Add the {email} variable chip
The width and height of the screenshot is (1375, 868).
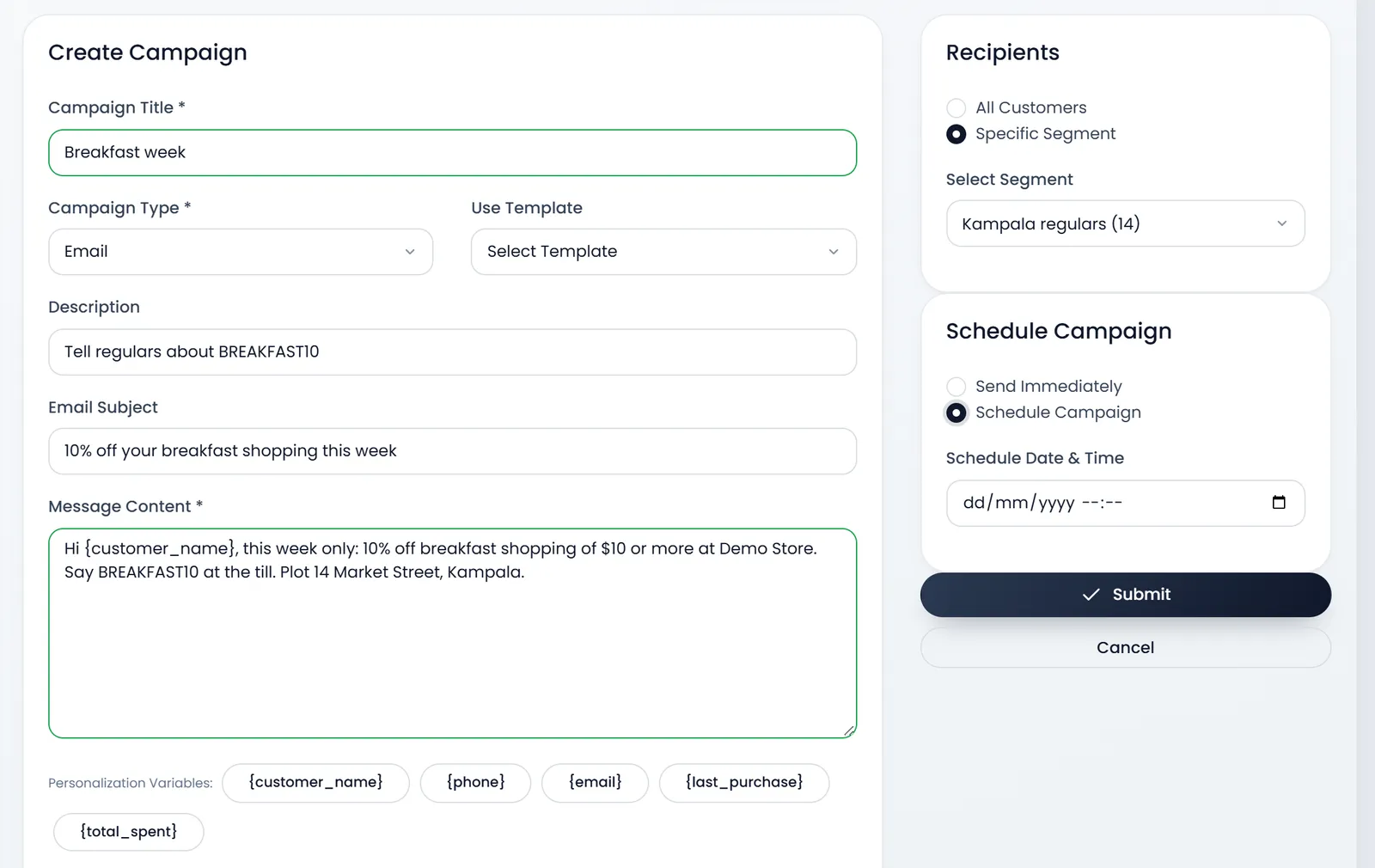(595, 783)
